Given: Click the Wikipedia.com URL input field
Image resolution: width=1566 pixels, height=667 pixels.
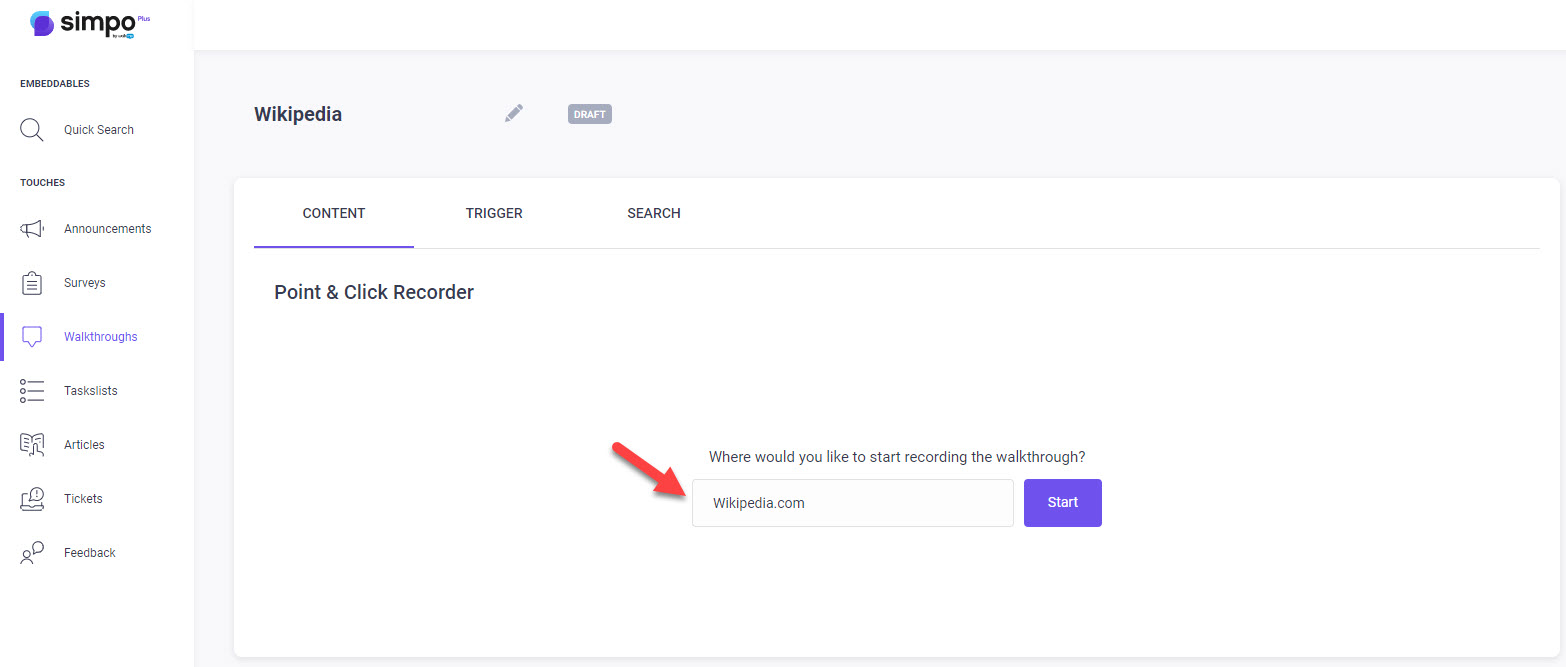Looking at the screenshot, I should 853,503.
